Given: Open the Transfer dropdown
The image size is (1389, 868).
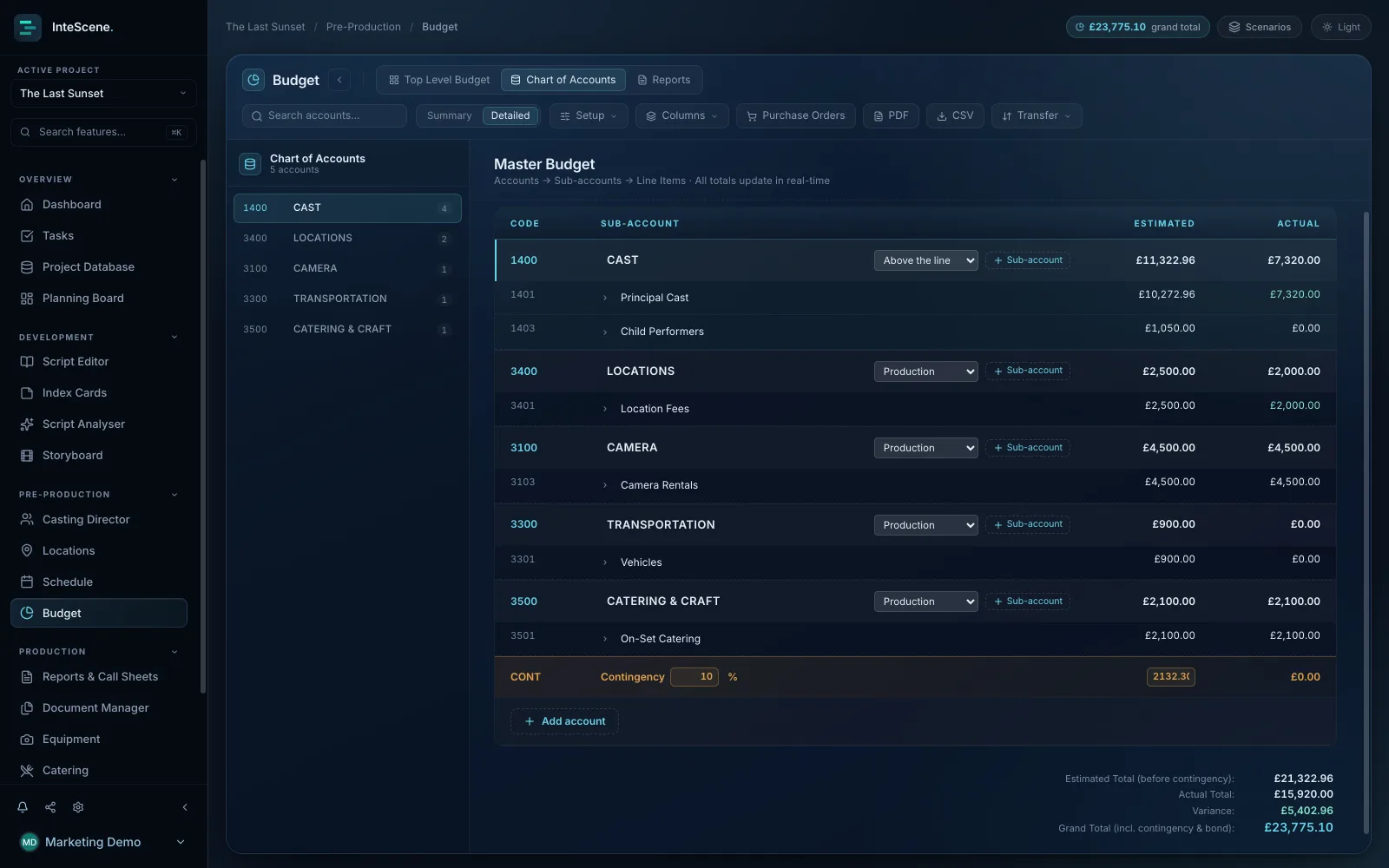Looking at the screenshot, I should [1037, 115].
